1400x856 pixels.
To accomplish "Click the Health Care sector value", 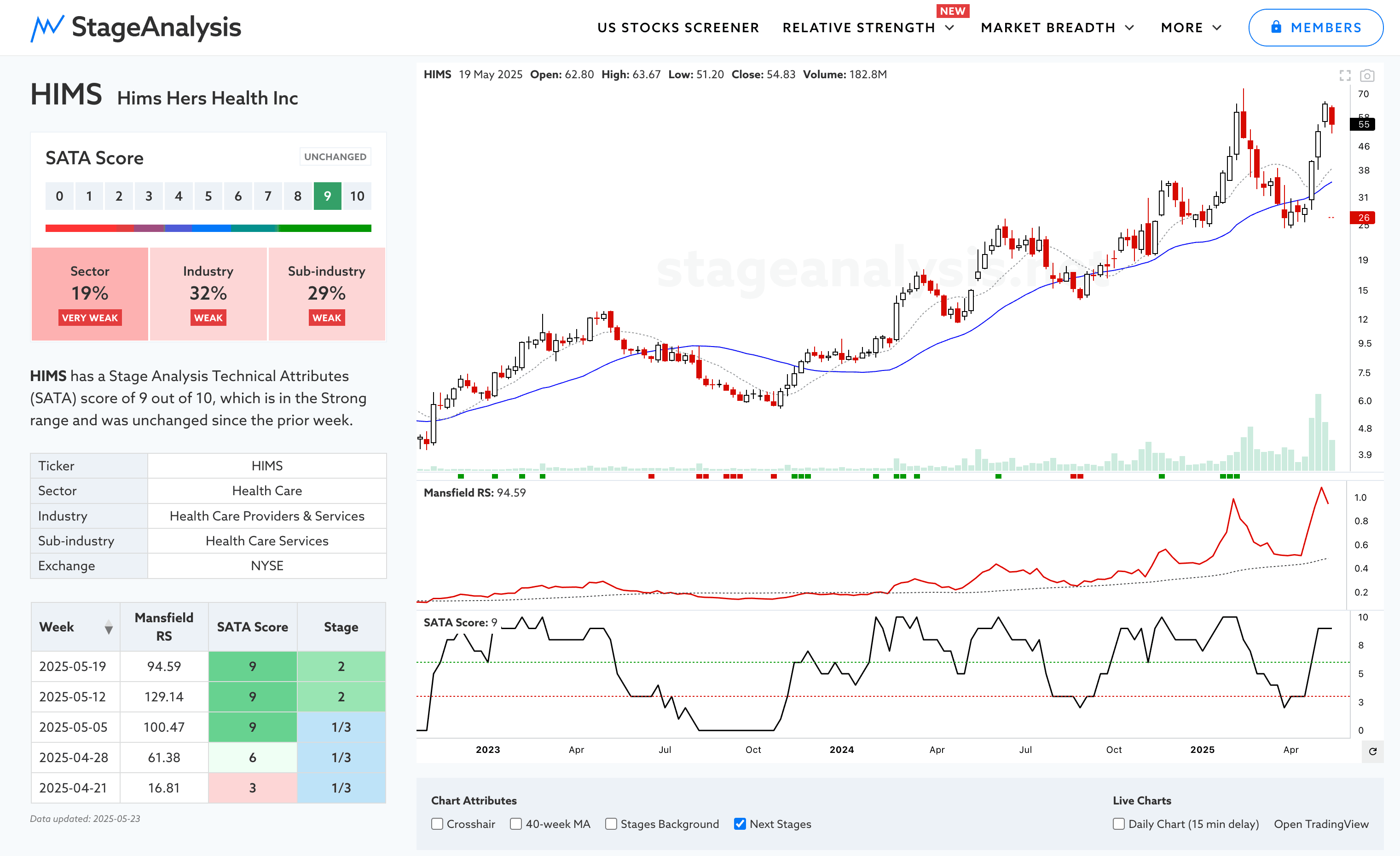I will click(x=267, y=491).
